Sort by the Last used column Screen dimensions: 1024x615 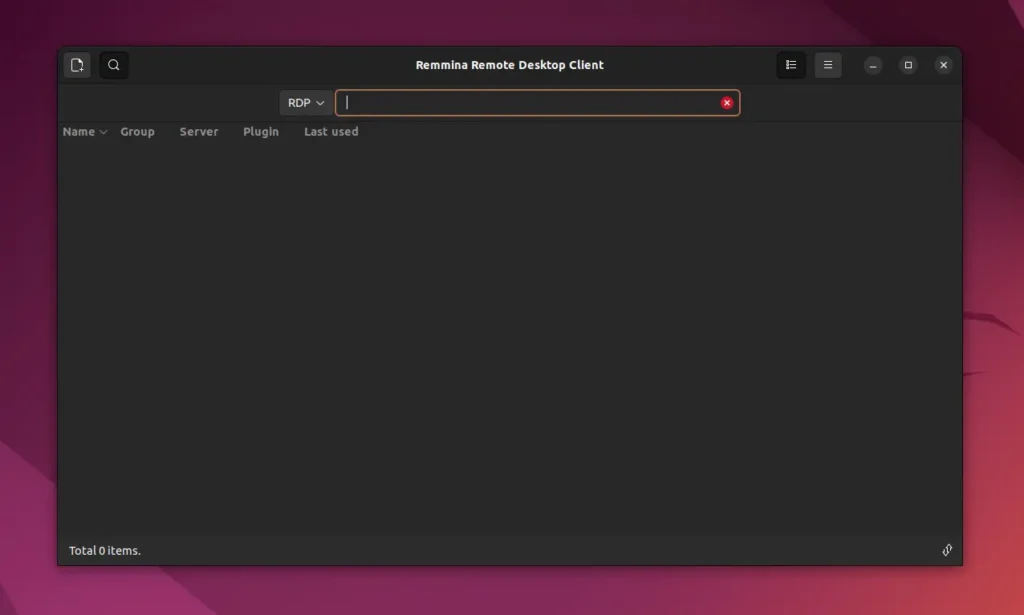[331, 132]
